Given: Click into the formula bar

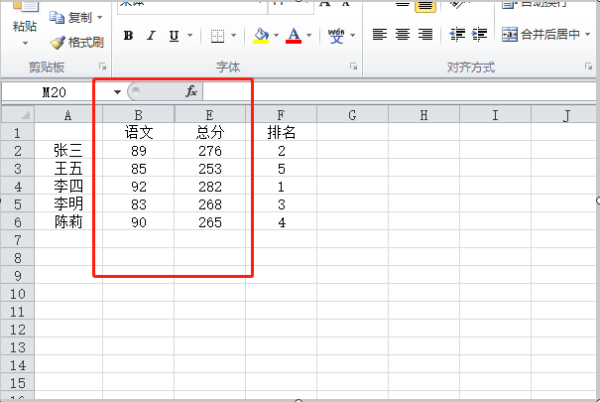Looking at the screenshot, I should [400, 92].
